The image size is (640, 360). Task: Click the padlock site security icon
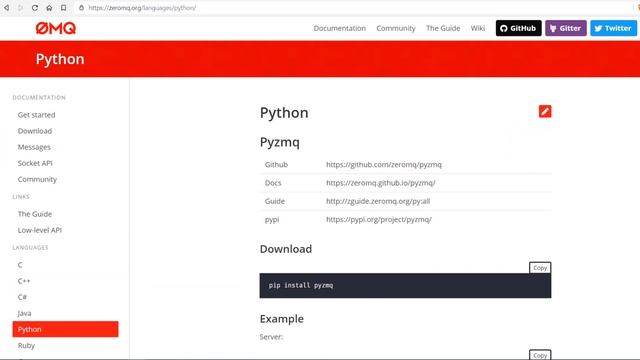pyautogui.click(x=81, y=8)
